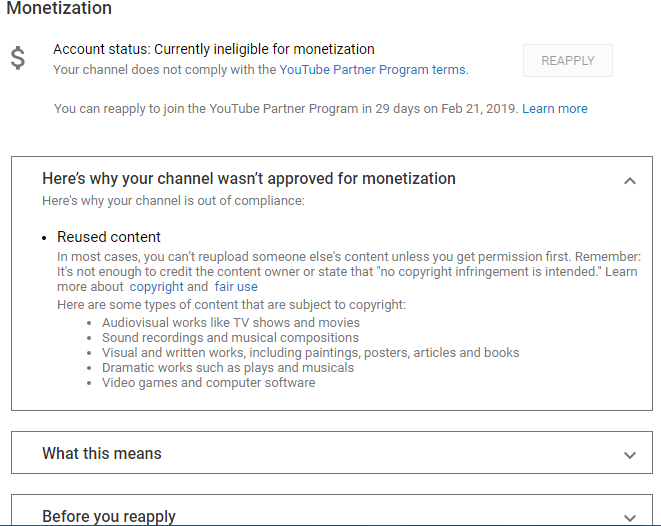Expand the "Before you reapply" chevron arrow
Screen dimensions: 661x526
(629, 518)
